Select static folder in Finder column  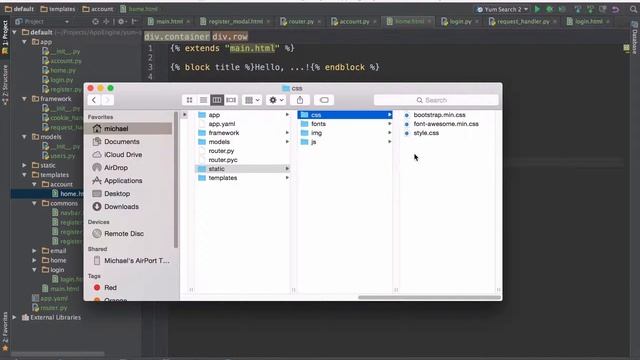click(x=243, y=169)
